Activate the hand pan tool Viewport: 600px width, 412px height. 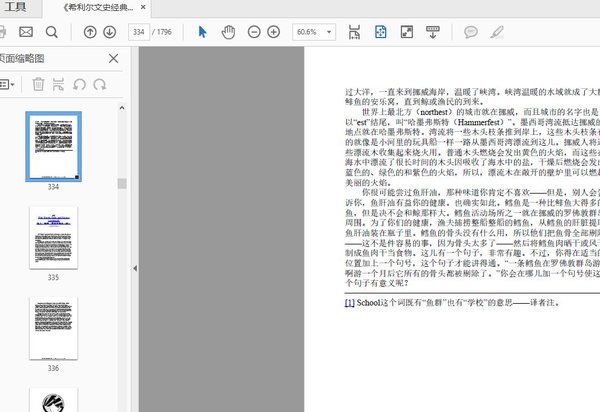pos(228,32)
